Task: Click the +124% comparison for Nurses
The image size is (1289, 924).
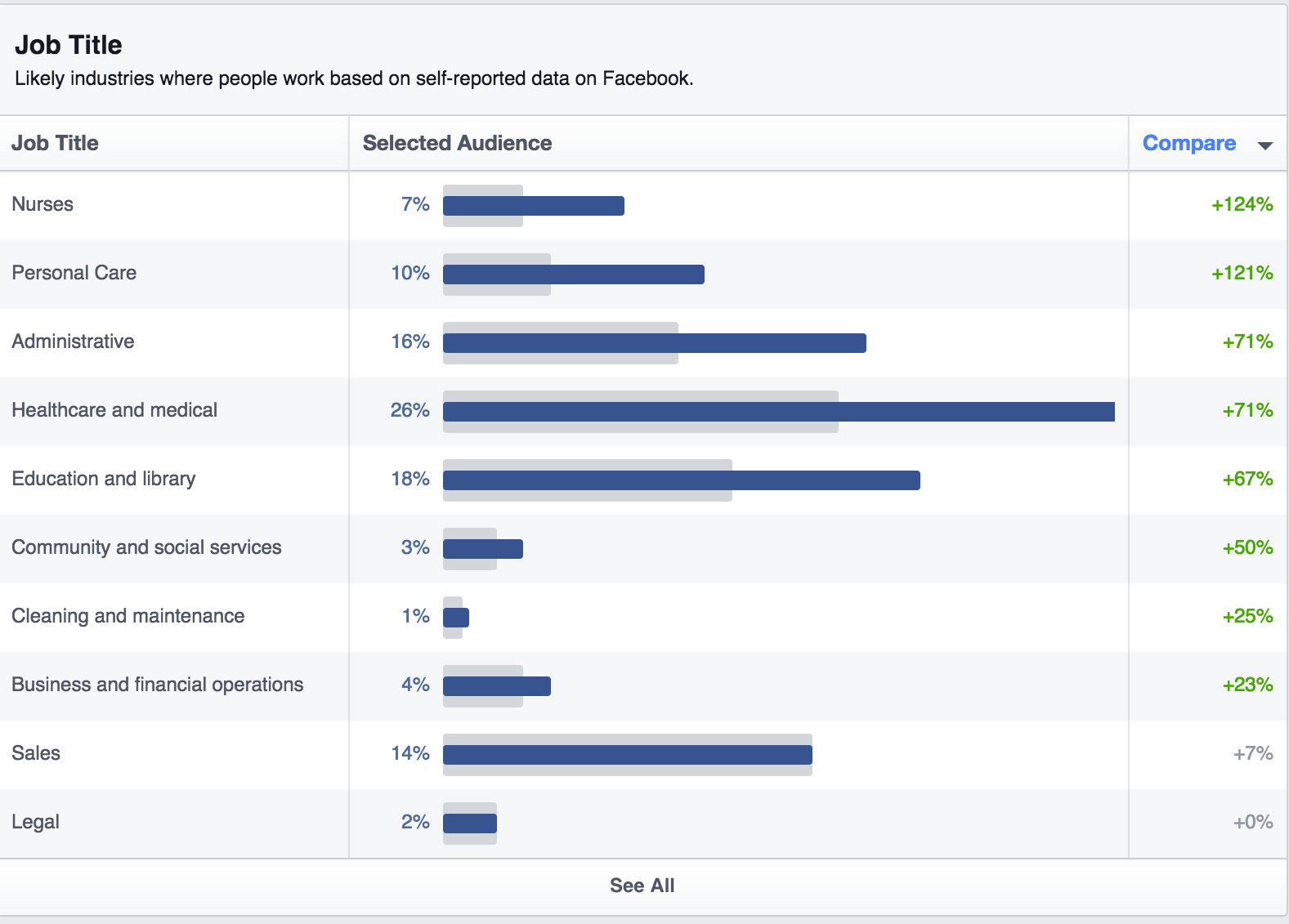Action: (1242, 206)
